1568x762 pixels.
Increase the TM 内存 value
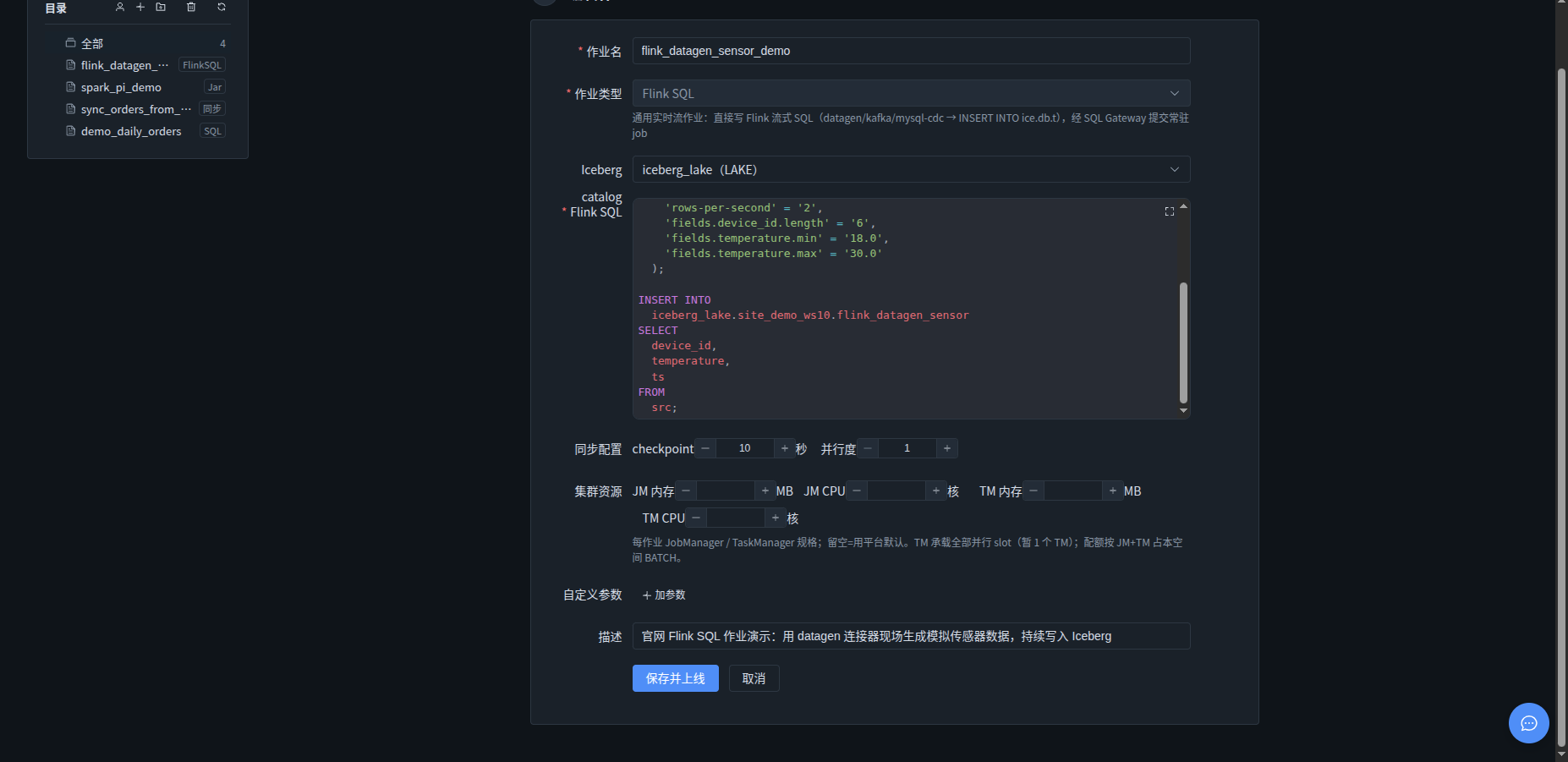click(x=1113, y=491)
